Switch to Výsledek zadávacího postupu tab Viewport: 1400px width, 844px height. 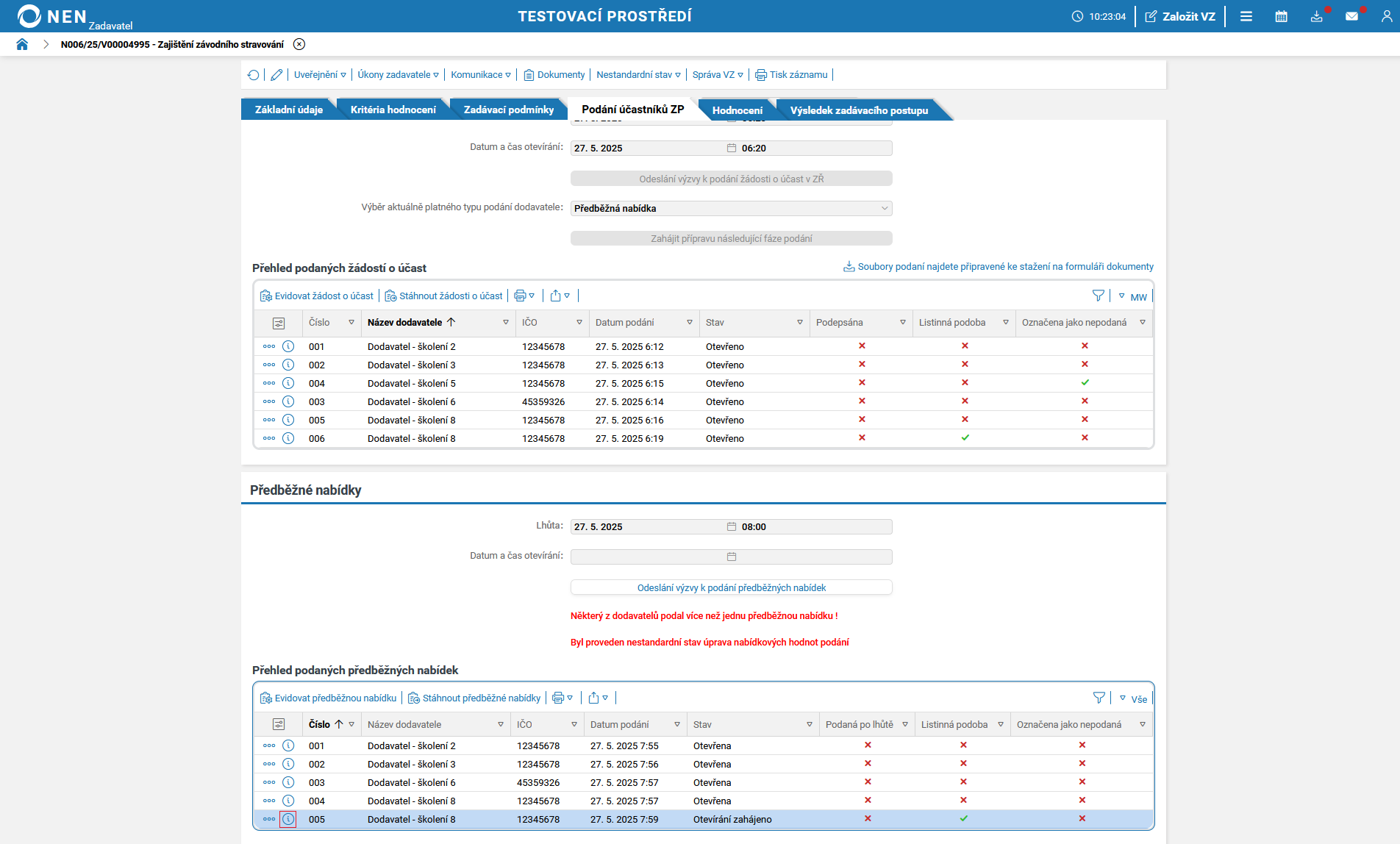[x=858, y=110]
